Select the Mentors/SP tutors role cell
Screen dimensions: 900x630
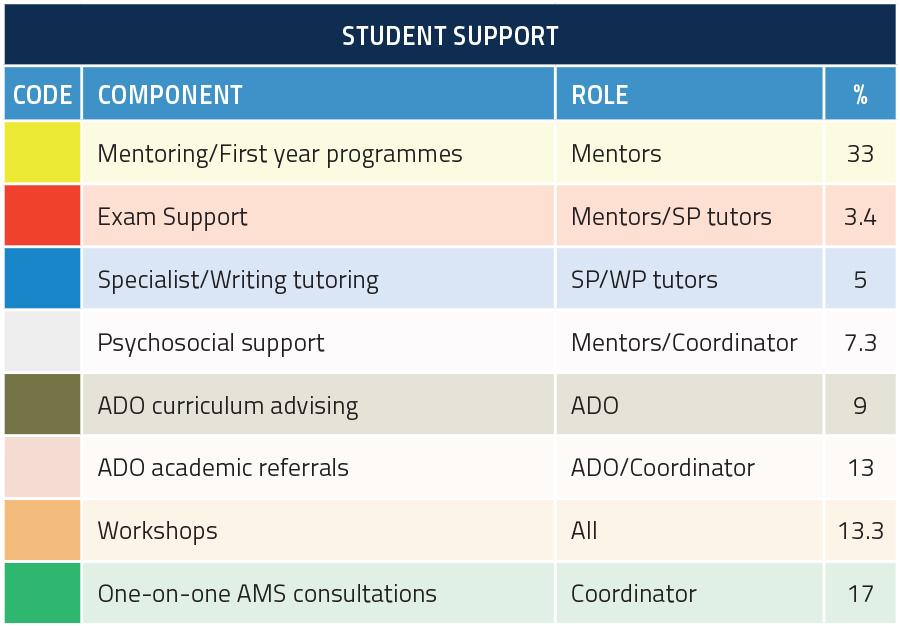[x=689, y=215]
